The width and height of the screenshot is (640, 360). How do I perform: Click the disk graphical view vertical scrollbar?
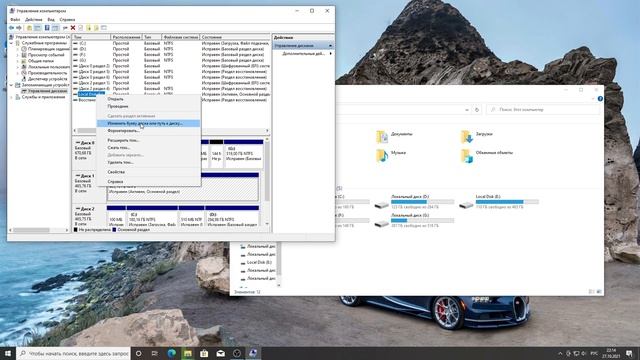[x=267, y=182]
